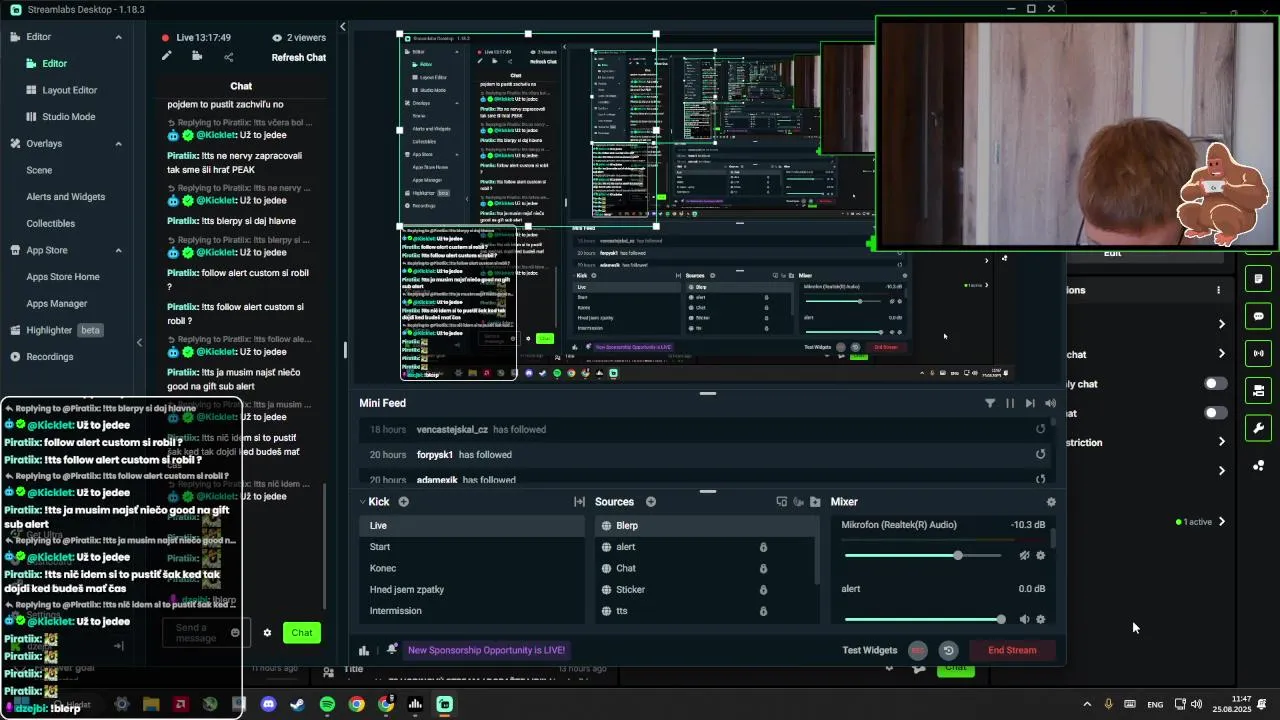Viewport: 1280px width, 720px height.
Task: Unmute the Mikrofon audio source
Action: [x=1024, y=555]
